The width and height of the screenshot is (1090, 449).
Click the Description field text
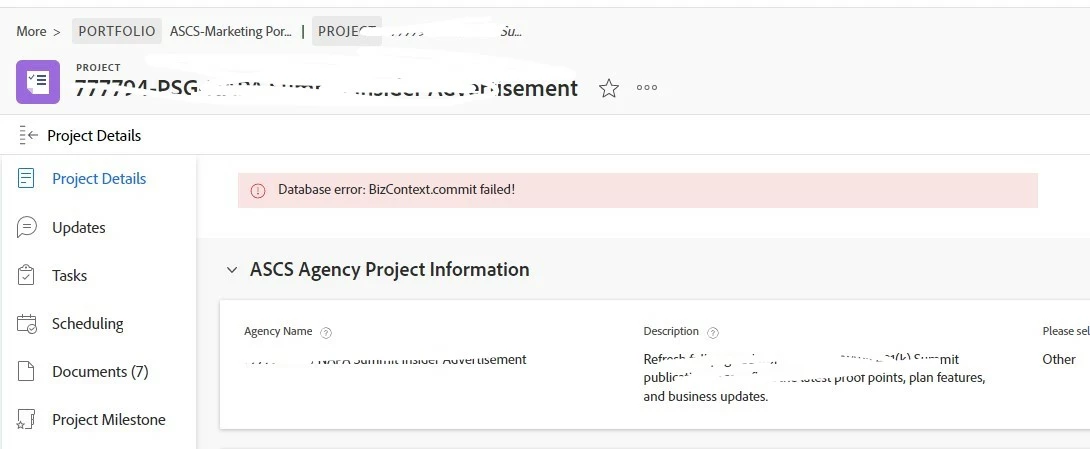click(814, 378)
